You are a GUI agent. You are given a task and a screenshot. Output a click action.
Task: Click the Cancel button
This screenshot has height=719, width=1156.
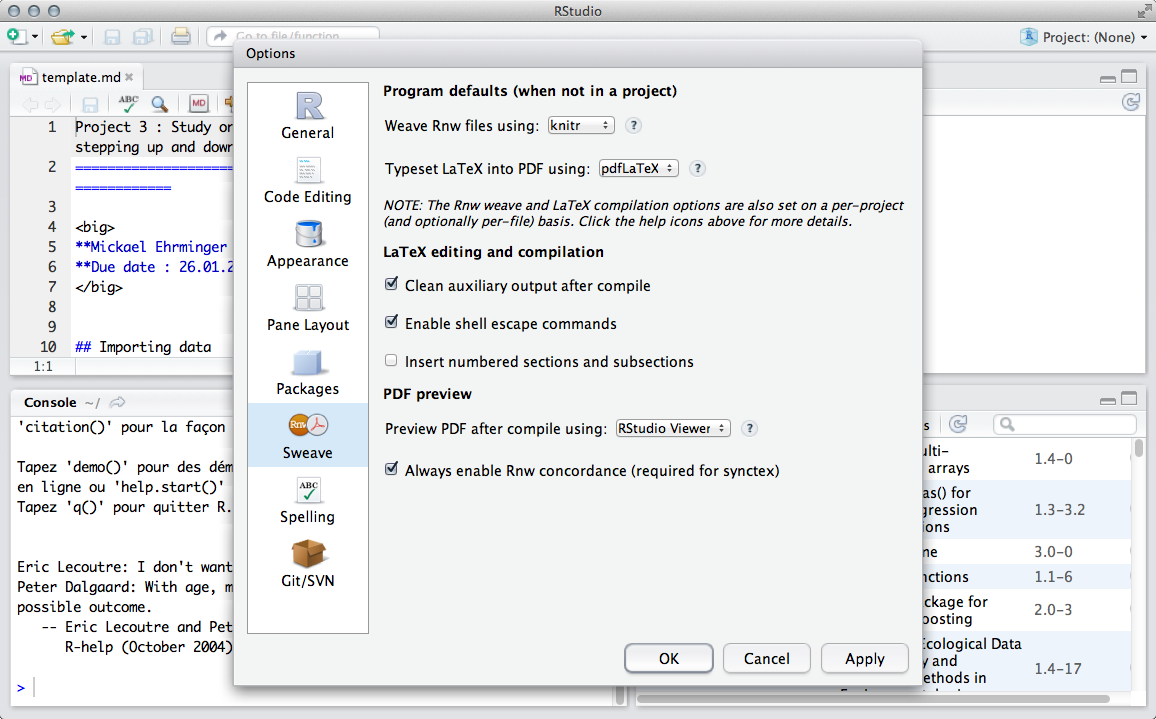pyautogui.click(x=766, y=658)
